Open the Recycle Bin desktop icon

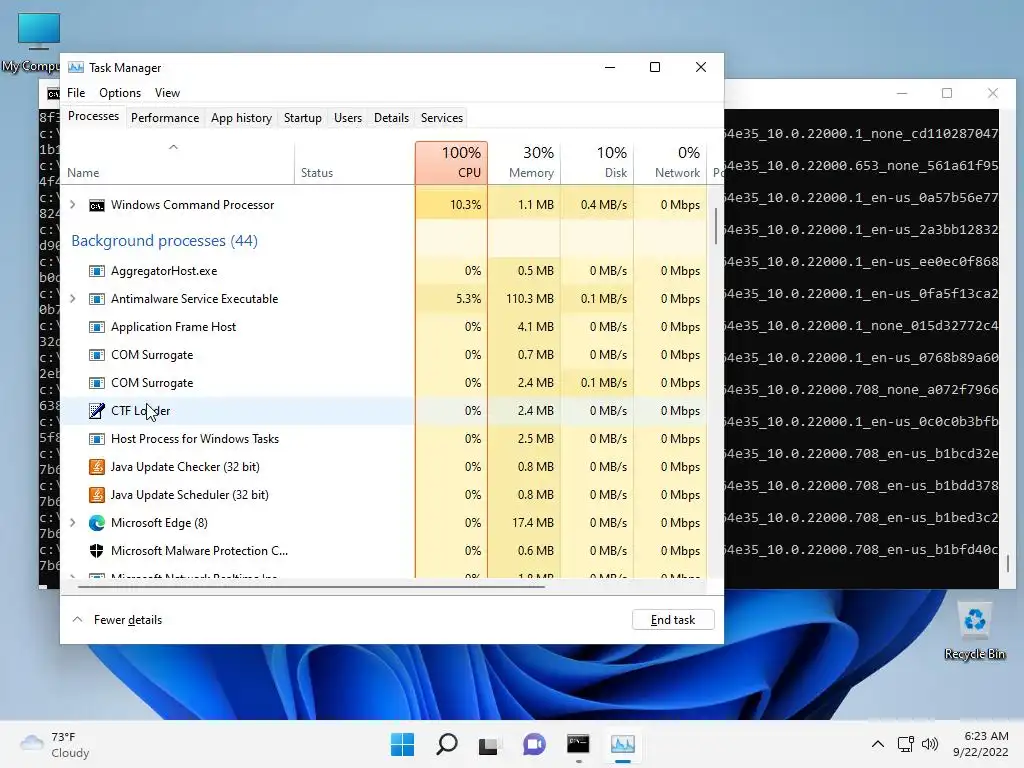click(974, 619)
